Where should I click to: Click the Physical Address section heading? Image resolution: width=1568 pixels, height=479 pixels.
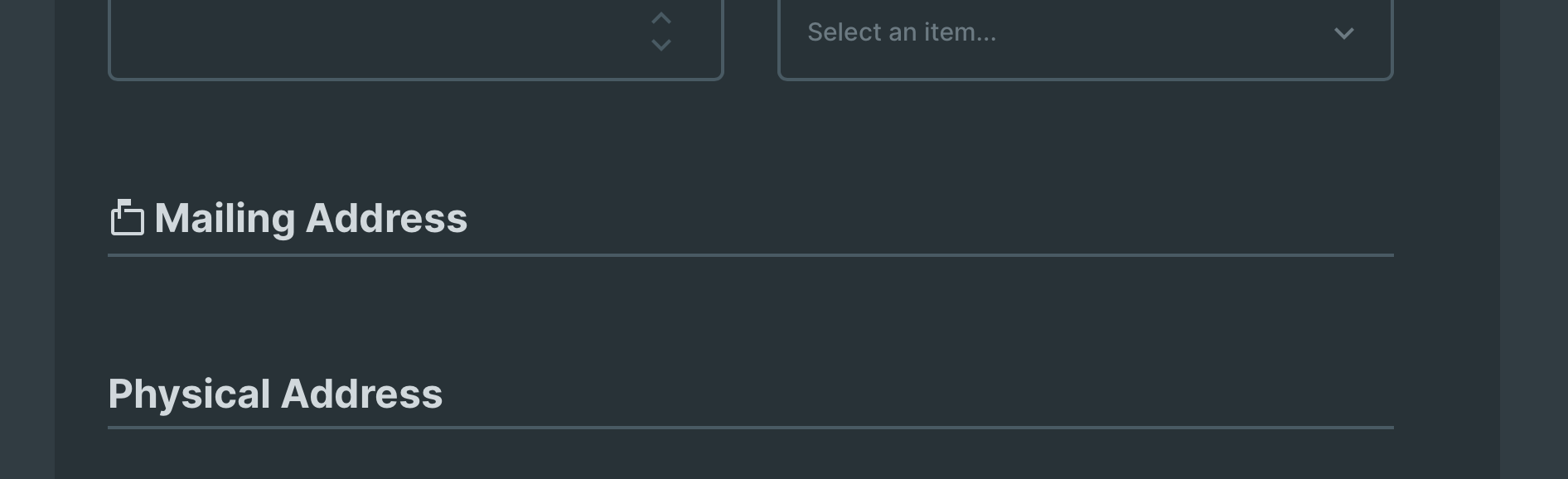click(276, 394)
